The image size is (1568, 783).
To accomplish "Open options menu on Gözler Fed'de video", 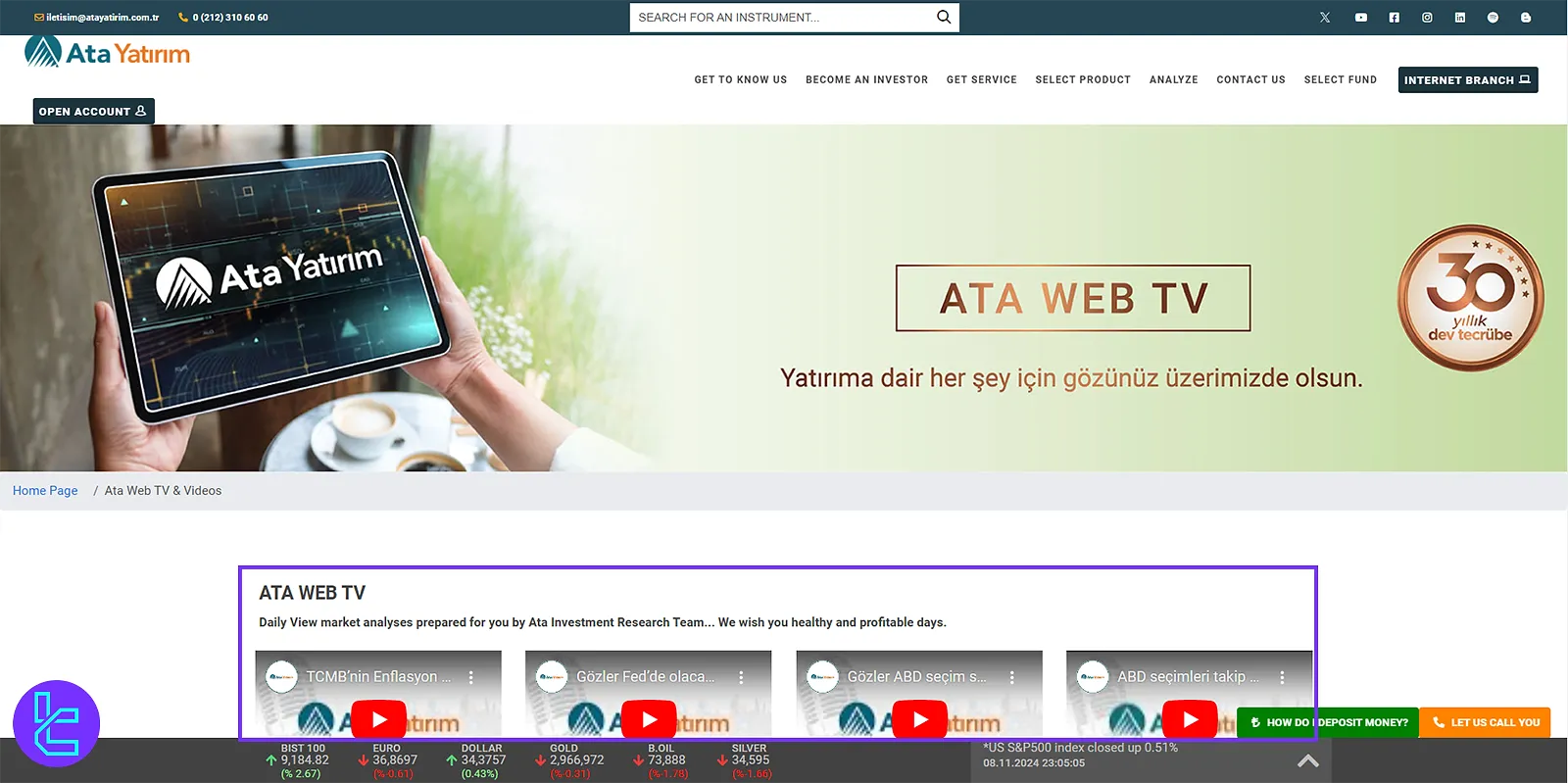I will tap(741, 677).
